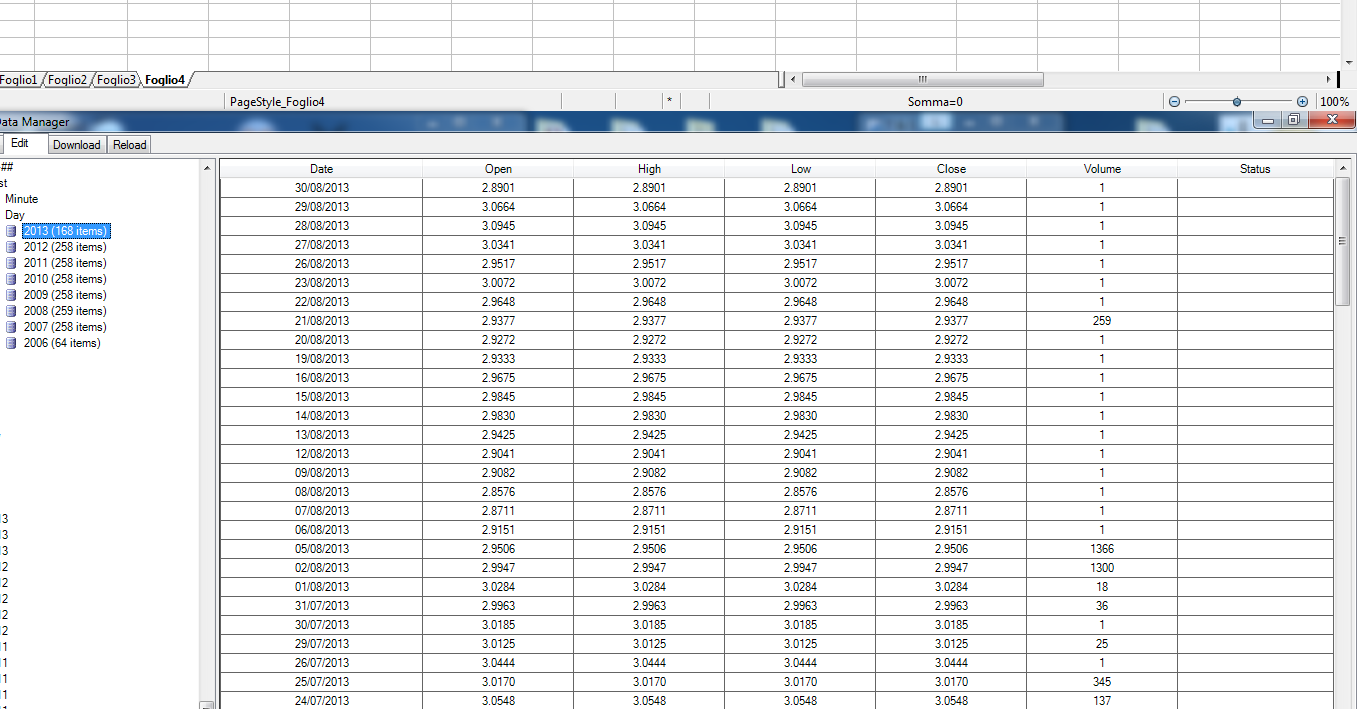Screen dimensions: 1357x709
Task: Open 2006 (64 items) in the tree
Action: pyautogui.click(x=62, y=343)
